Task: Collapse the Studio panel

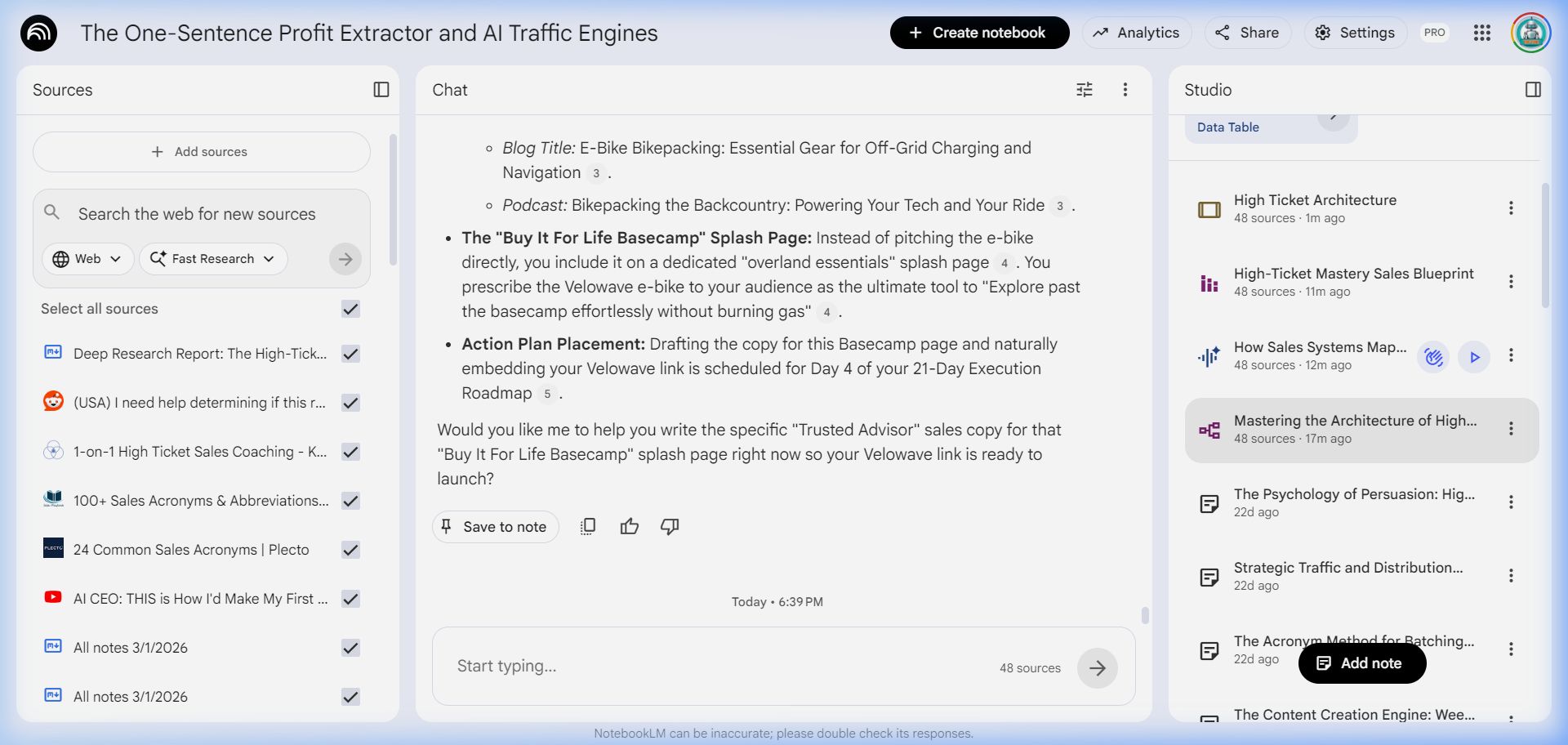Action: pyautogui.click(x=1533, y=90)
